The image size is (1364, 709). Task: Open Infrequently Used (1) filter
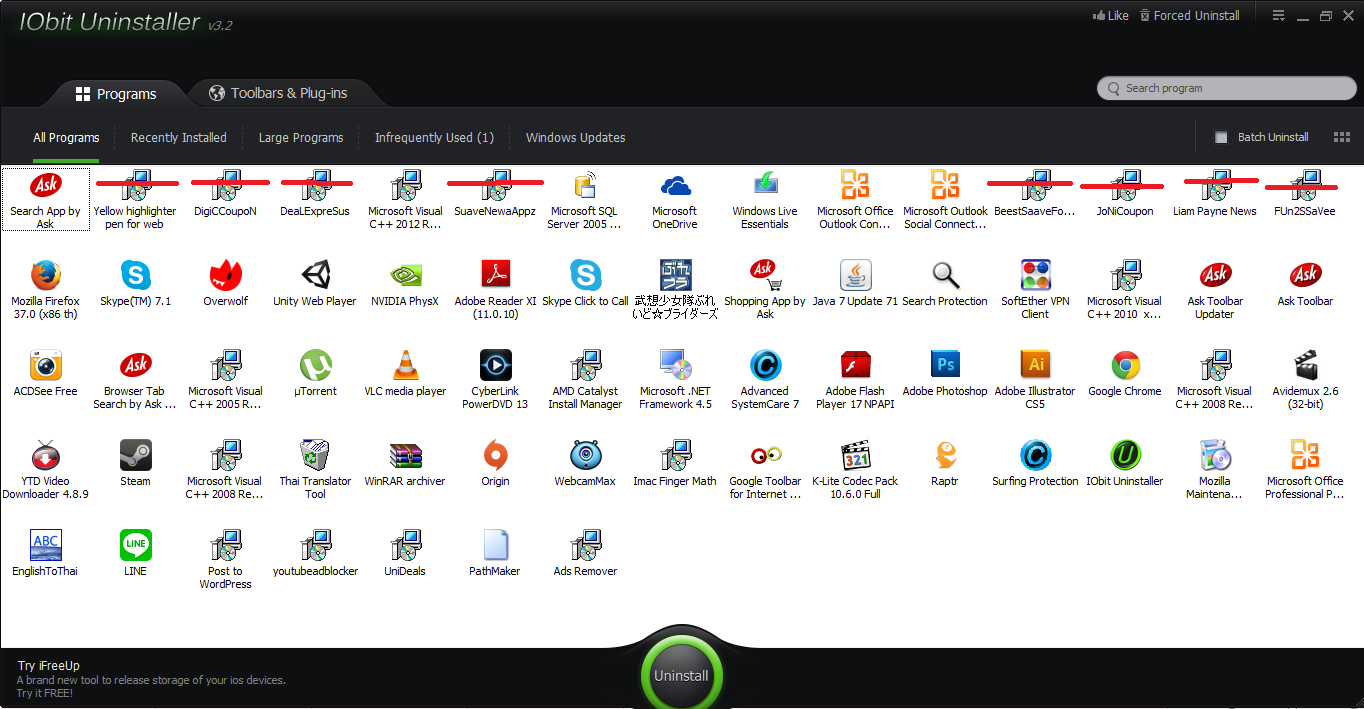434,138
